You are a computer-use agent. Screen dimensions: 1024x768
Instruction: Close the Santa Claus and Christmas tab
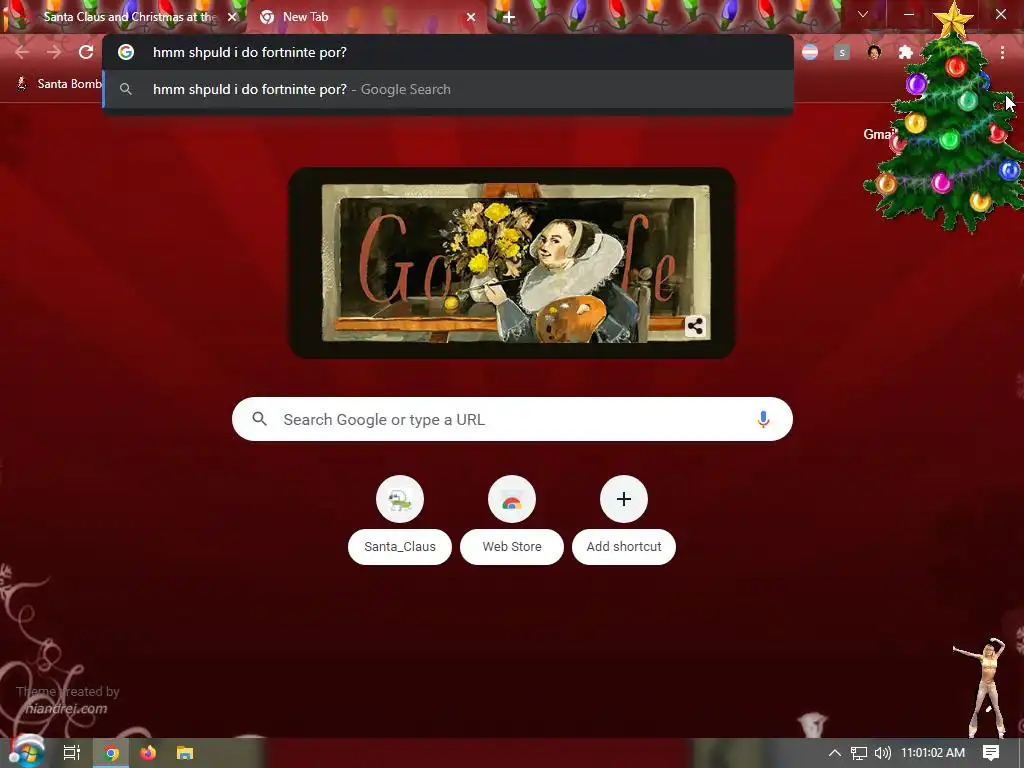click(x=232, y=17)
